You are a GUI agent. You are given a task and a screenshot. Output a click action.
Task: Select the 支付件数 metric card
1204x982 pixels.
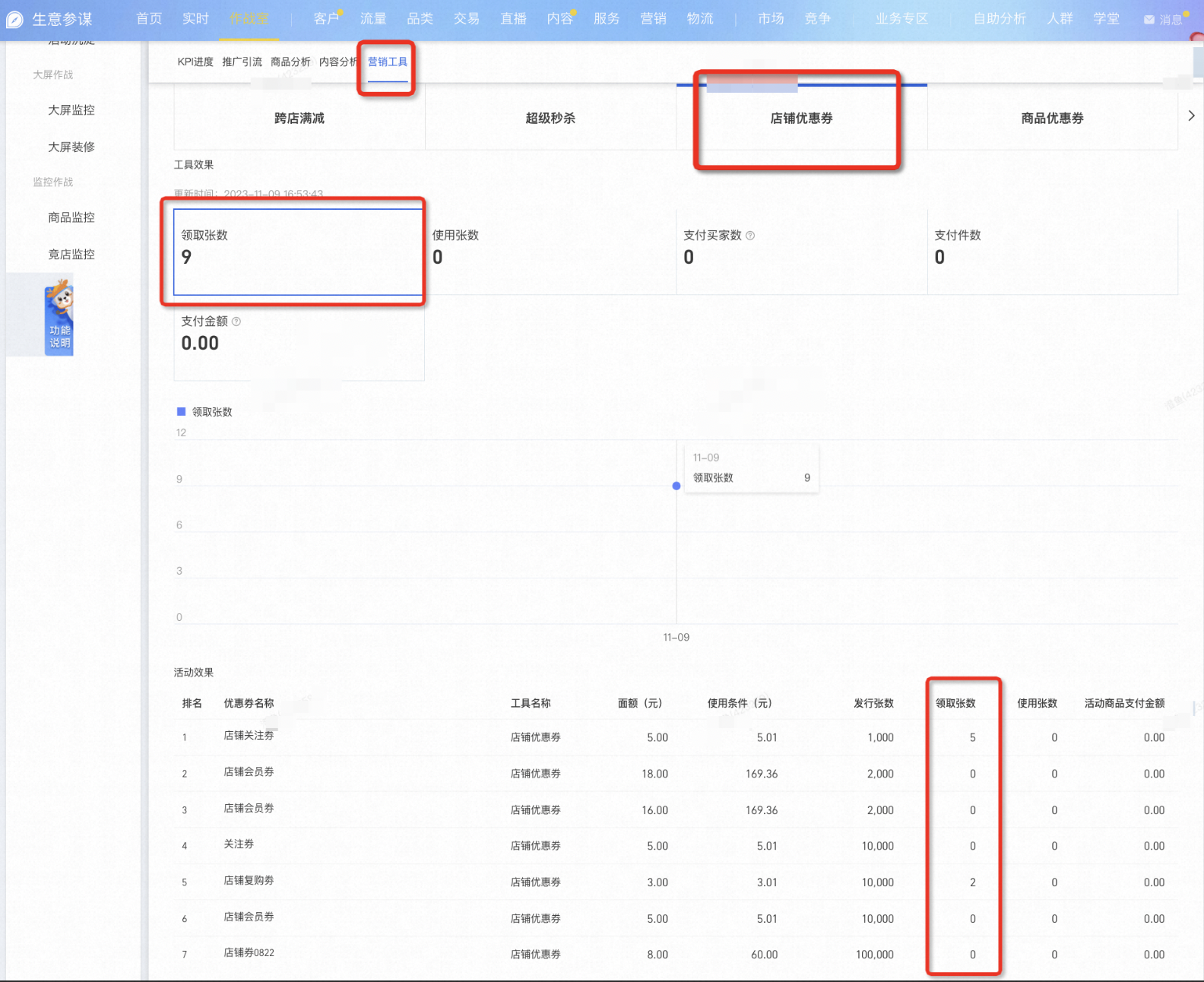coord(1053,252)
